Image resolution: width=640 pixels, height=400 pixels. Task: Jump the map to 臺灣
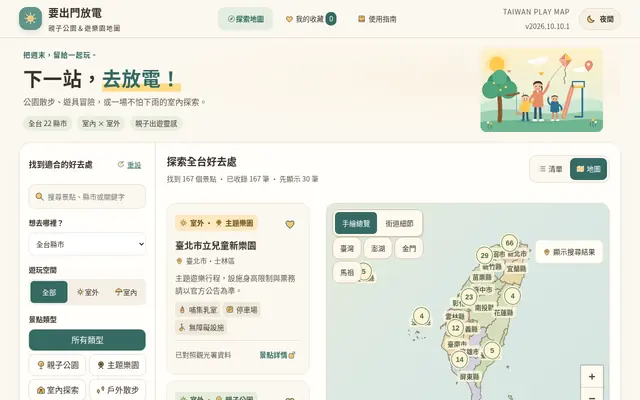[x=347, y=248]
